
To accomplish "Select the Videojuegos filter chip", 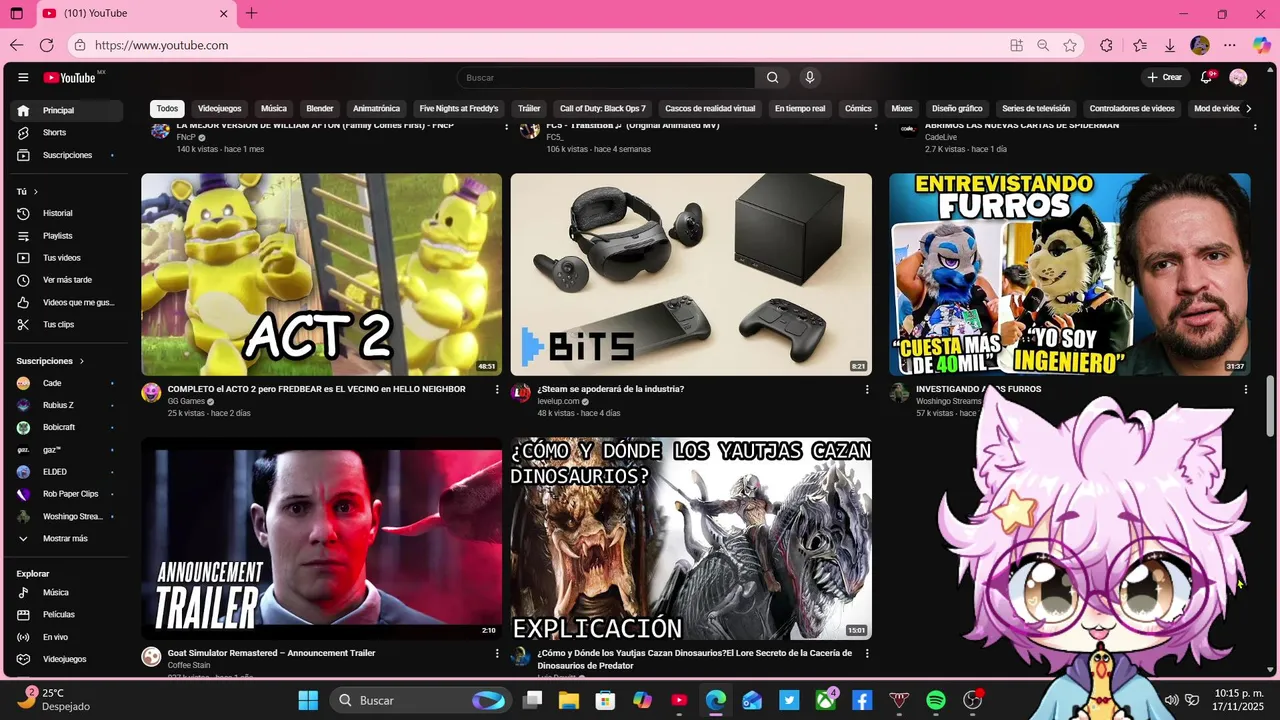I will click(x=219, y=108).
